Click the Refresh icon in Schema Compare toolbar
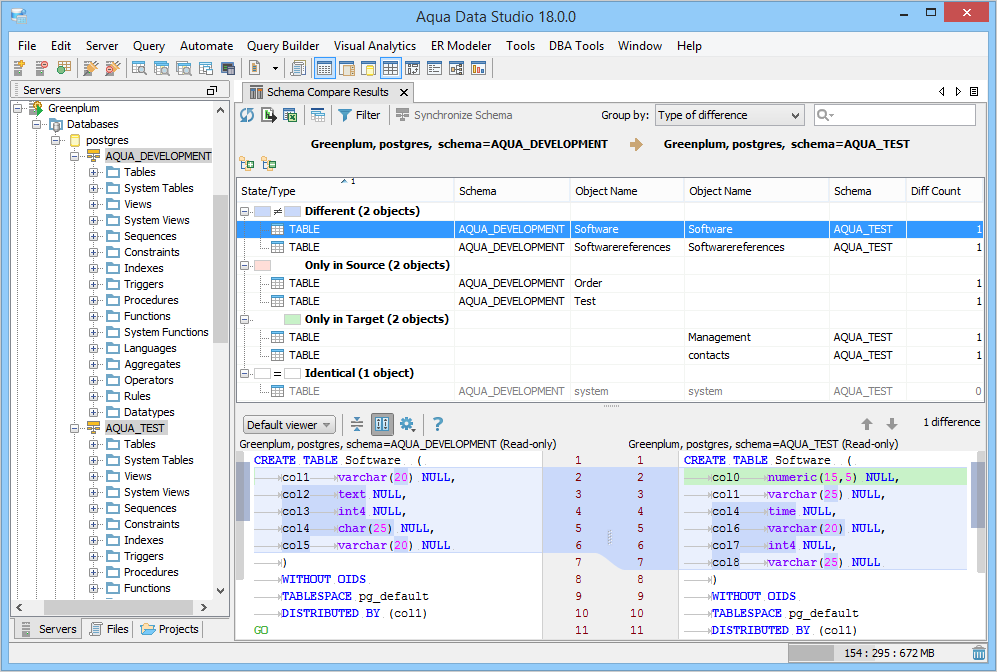The image size is (997, 672). point(247,115)
